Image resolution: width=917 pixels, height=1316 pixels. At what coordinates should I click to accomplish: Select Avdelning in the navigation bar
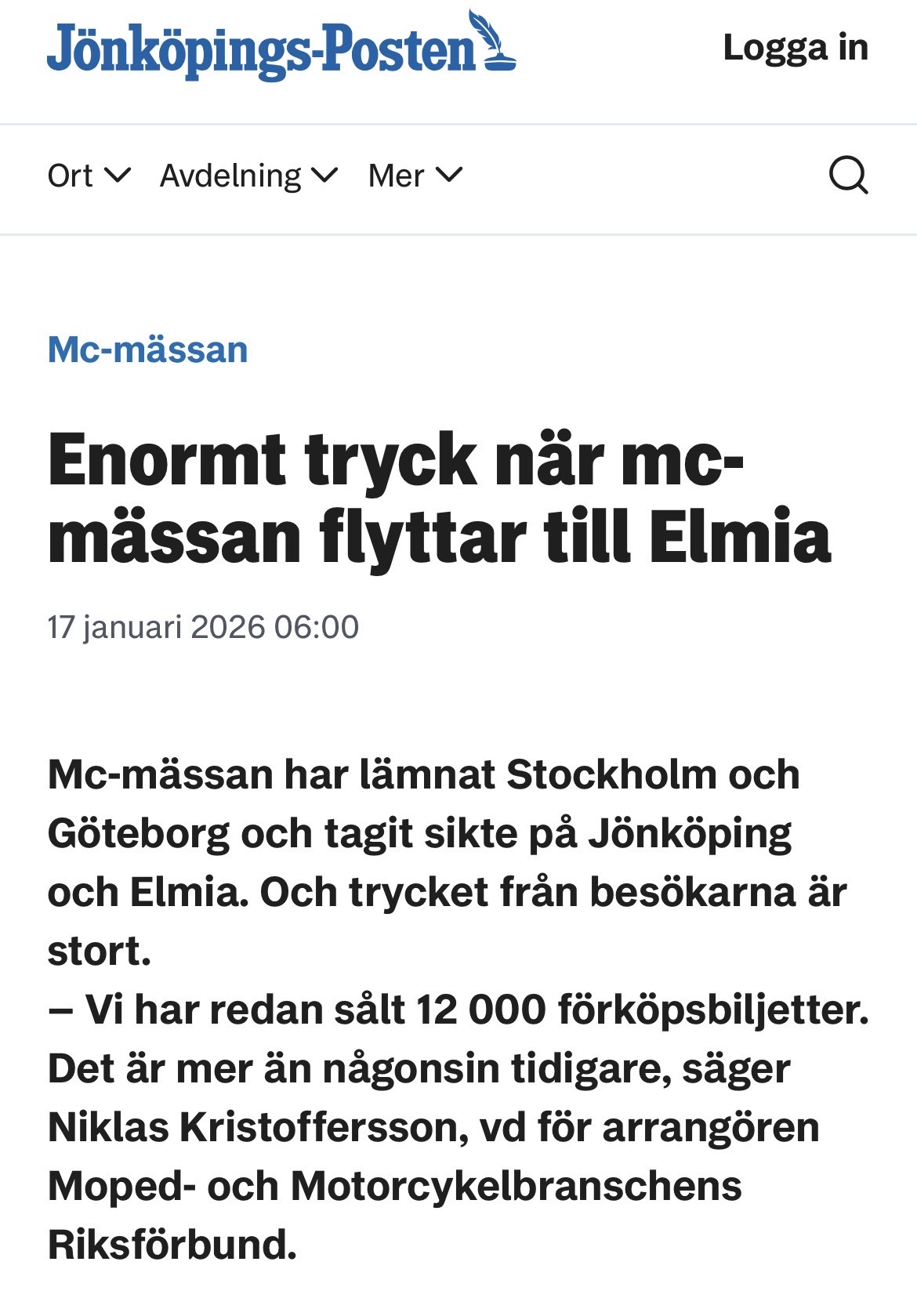[x=230, y=174]
